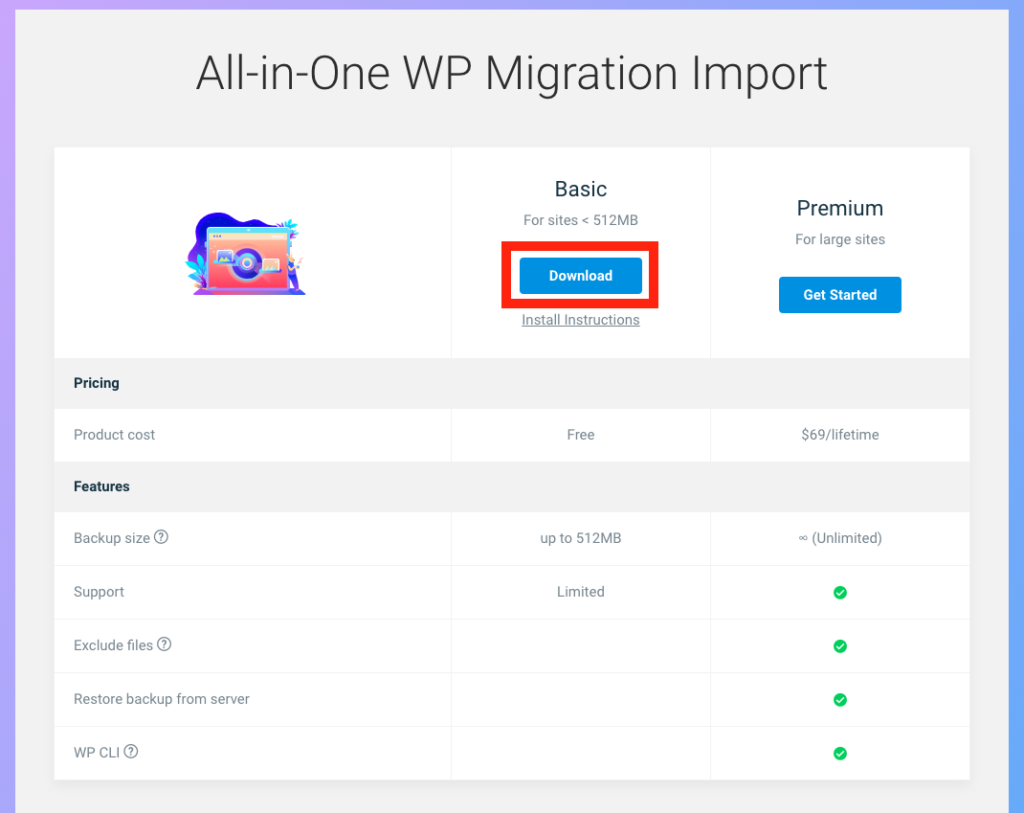Click the Basic plan Download button

click(581, 276)
